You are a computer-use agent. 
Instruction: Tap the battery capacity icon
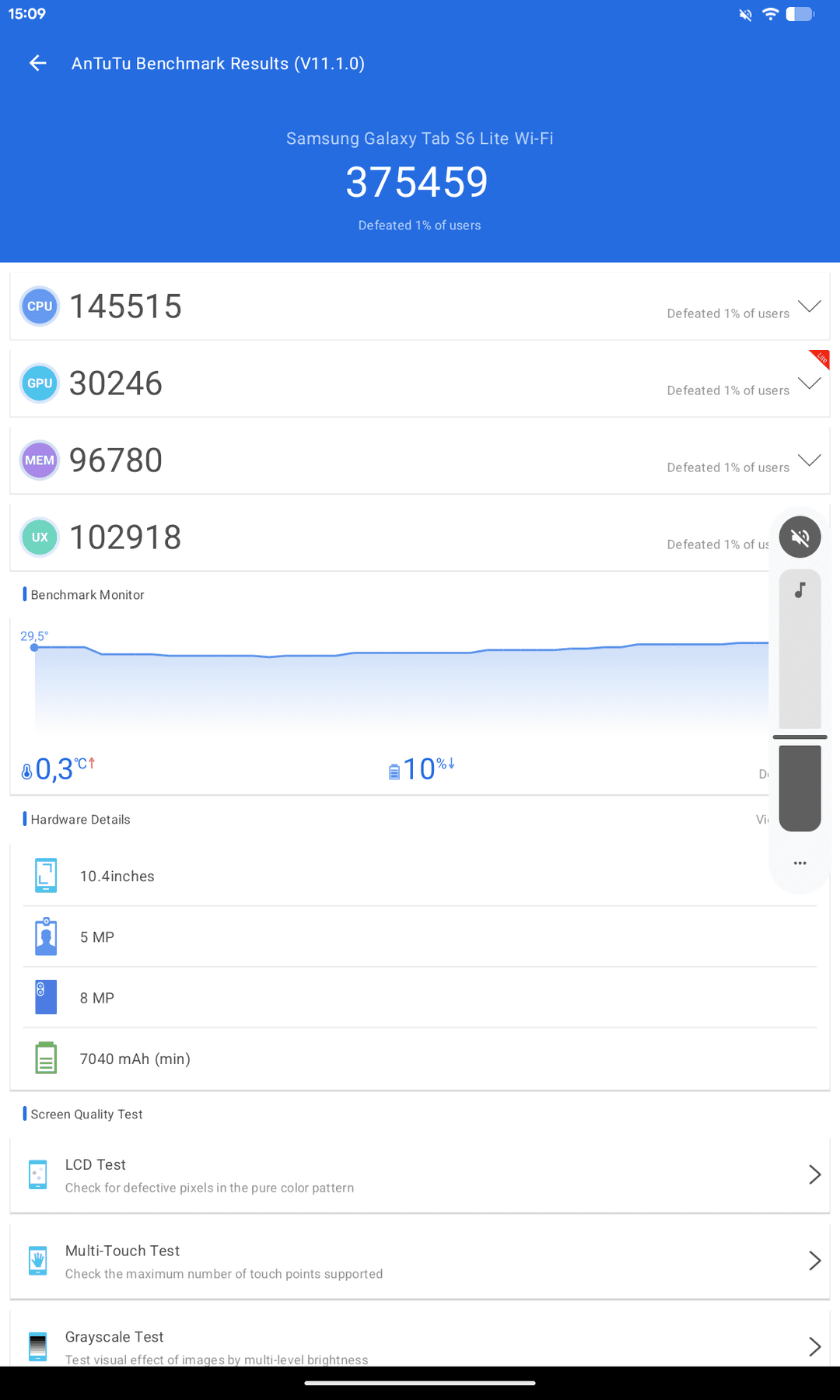(46, 1058)
